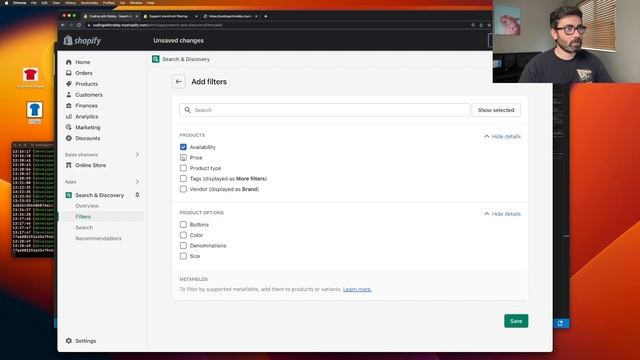Click the Marketing target icon
The image size is (640, 360).
69,127
